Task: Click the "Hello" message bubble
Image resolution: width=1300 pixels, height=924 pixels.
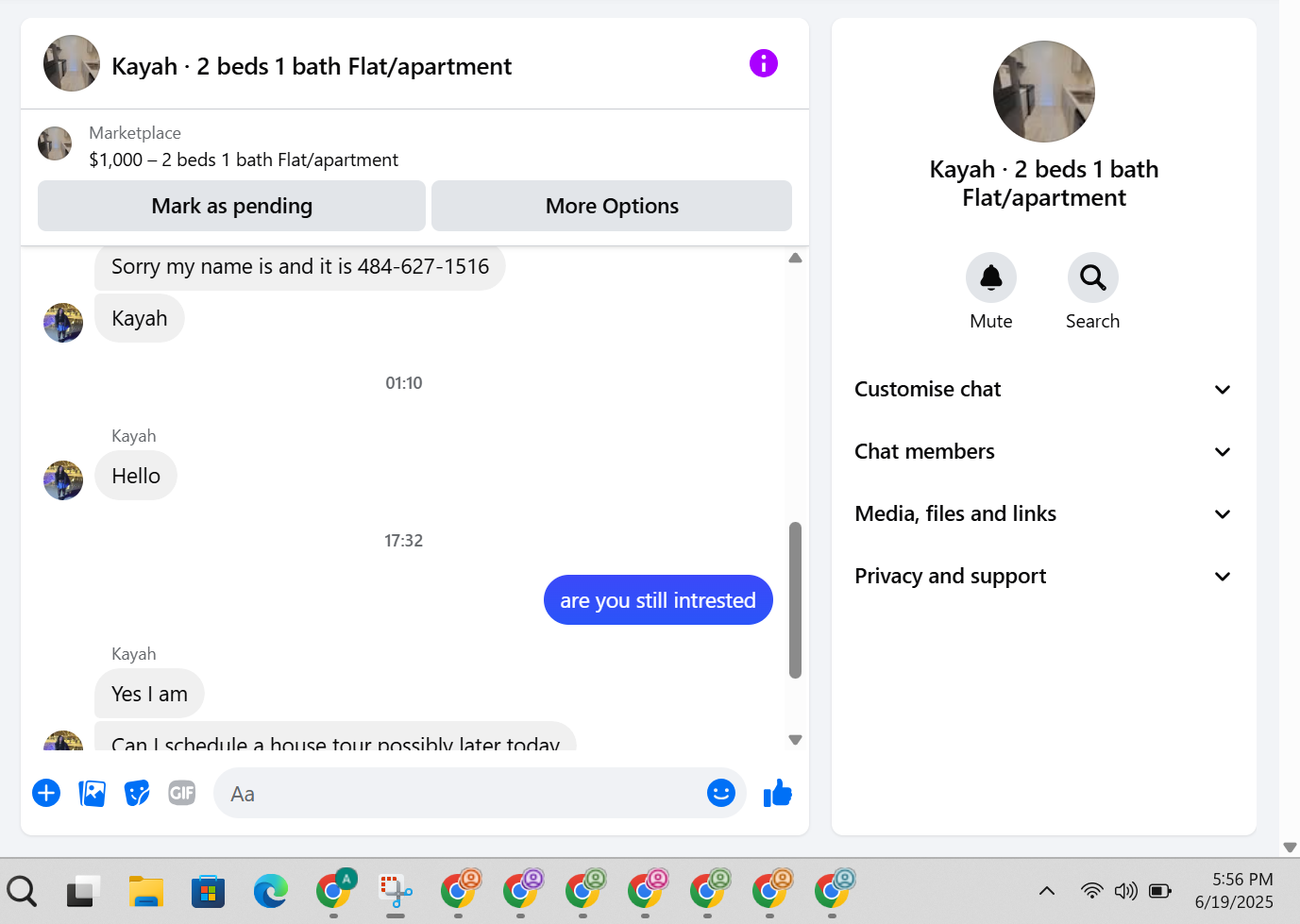Action: pyautogui.click(x=136, y=476)
